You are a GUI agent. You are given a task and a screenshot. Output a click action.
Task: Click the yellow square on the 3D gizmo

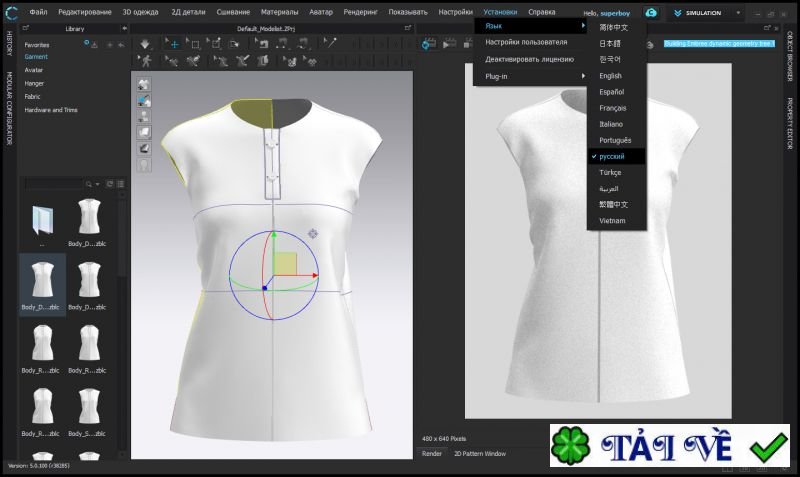tap(285, 263)
